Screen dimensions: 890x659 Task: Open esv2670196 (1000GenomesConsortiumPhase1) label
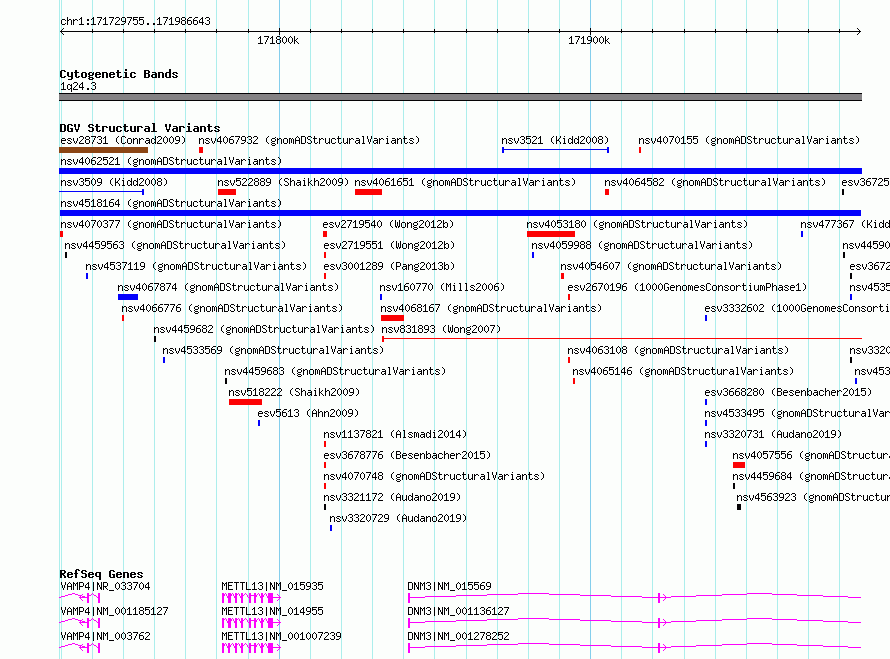click(x=687, y=287)
